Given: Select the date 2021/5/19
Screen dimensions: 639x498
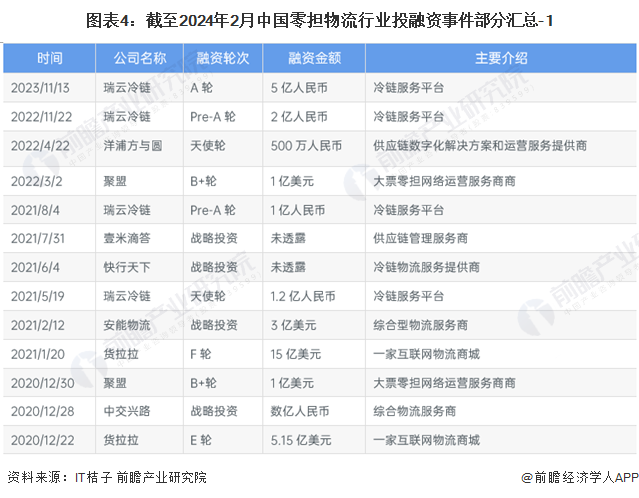Looking at the screenshot, I should point(38,296).
